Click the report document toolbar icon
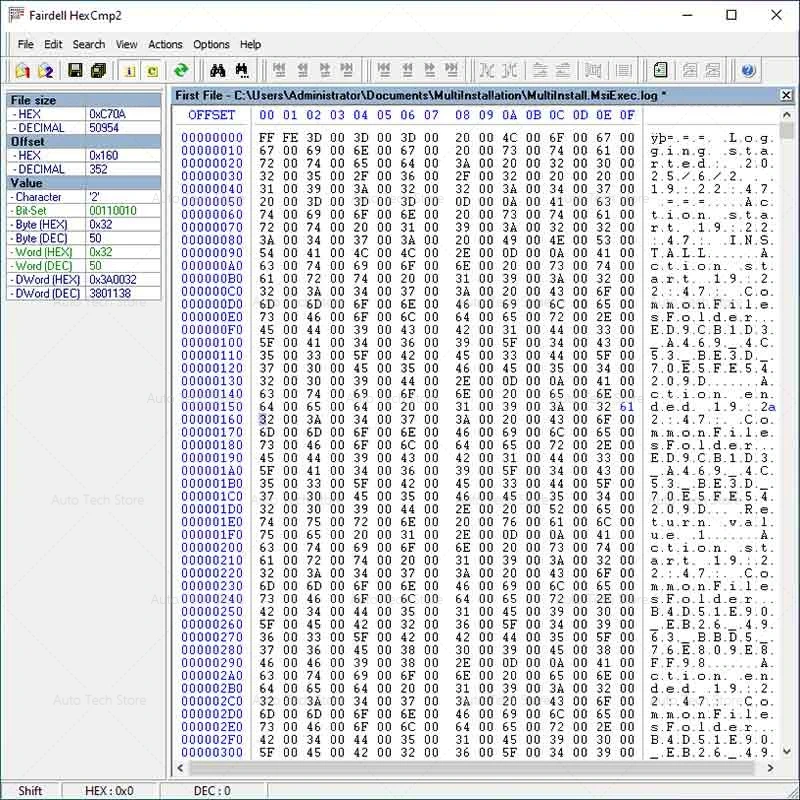Screen dimensions: 800x800 [661, 70]
